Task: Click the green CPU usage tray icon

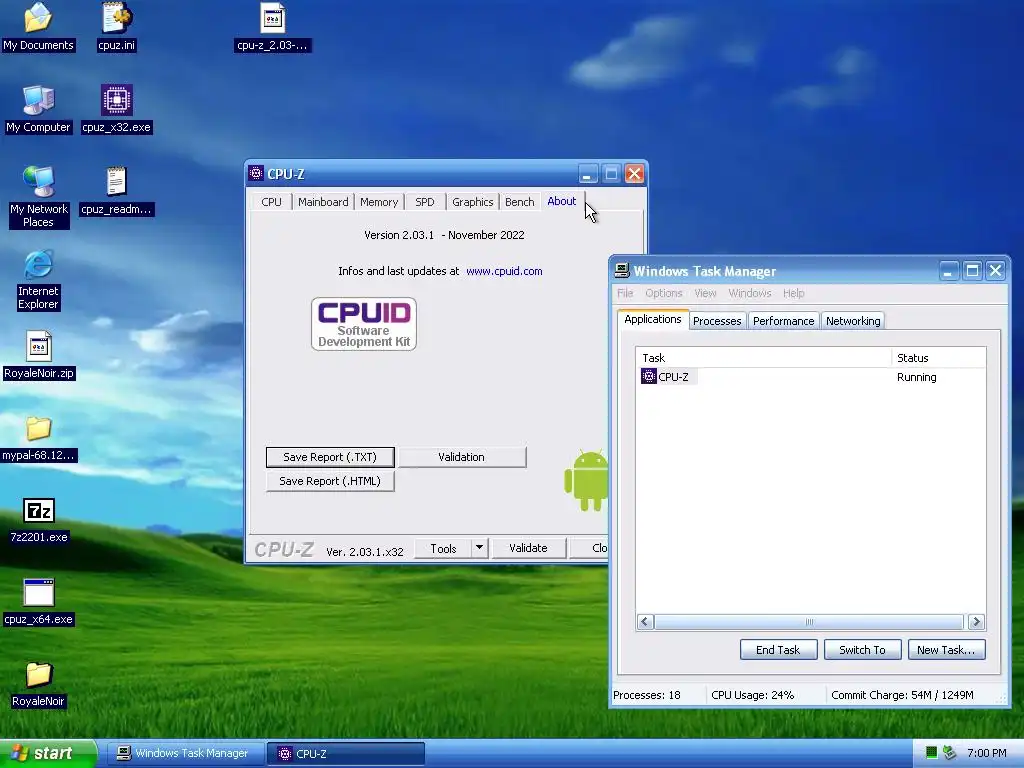Action: pyautogui.click(x=931, y=753)
